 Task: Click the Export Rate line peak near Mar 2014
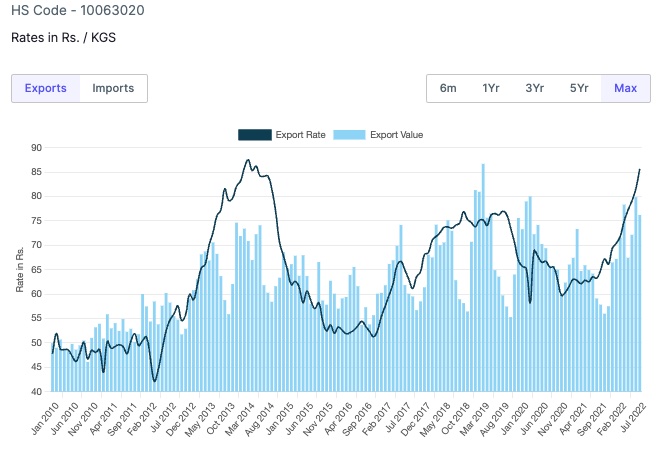pyautogui.click(x=248, y=160)
